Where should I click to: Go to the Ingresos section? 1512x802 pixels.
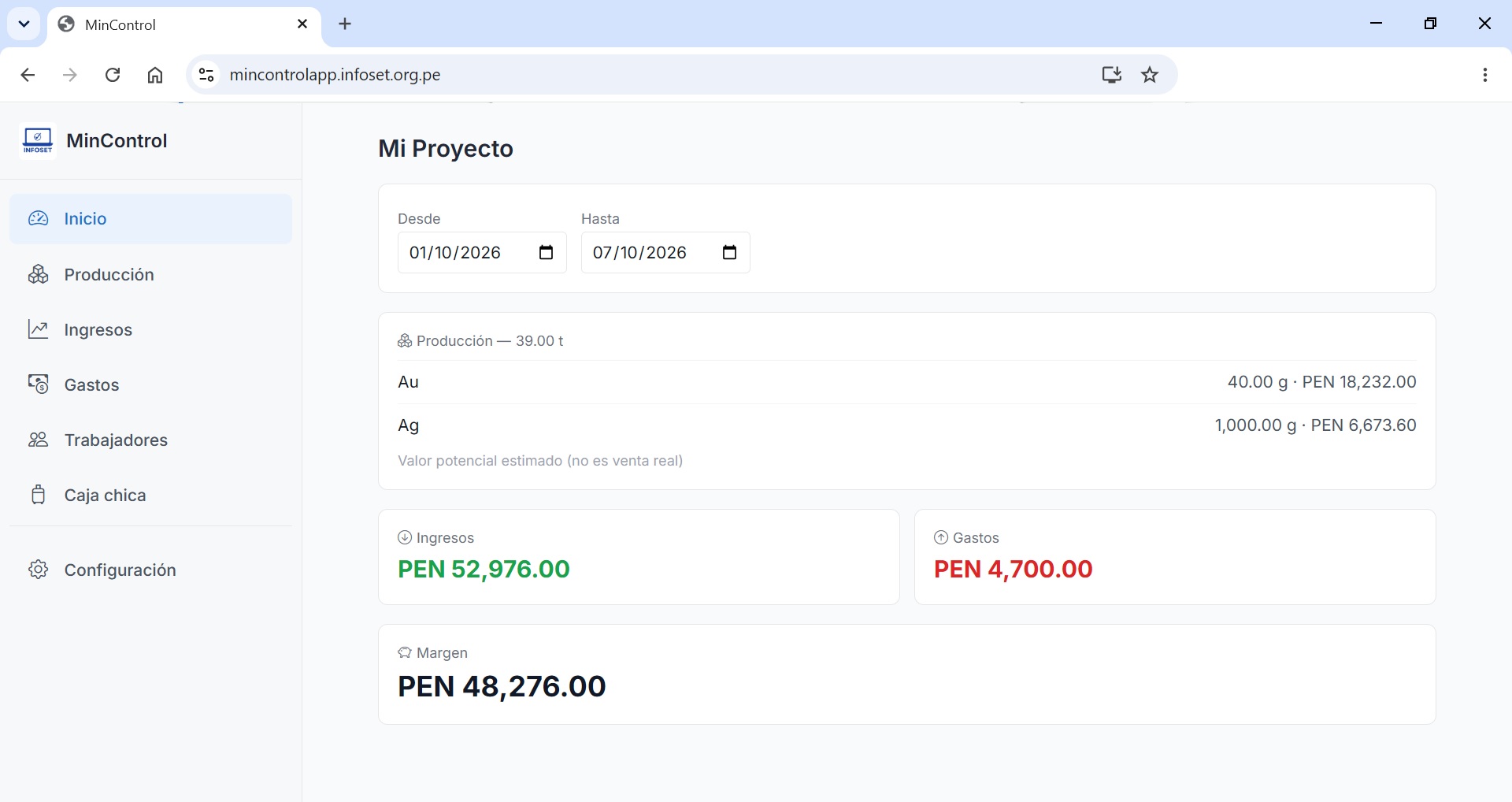click(x=150, y=329)
